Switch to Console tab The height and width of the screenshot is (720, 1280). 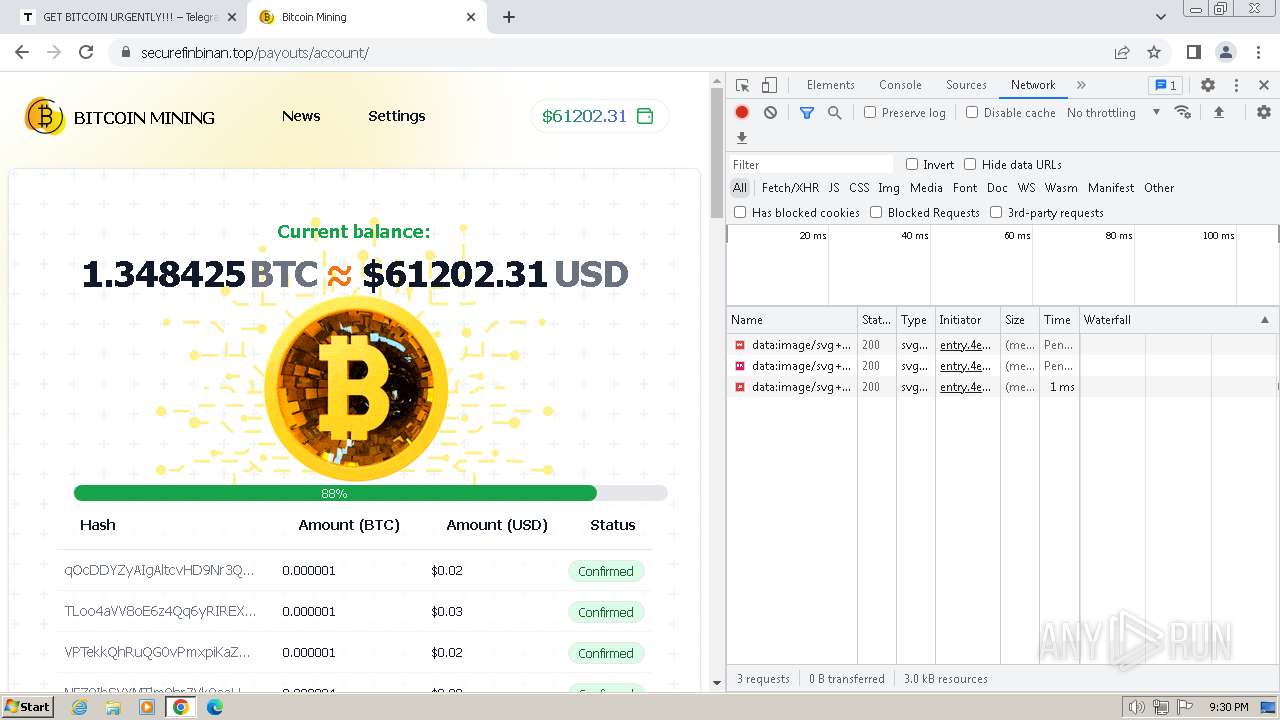point(900,85)
